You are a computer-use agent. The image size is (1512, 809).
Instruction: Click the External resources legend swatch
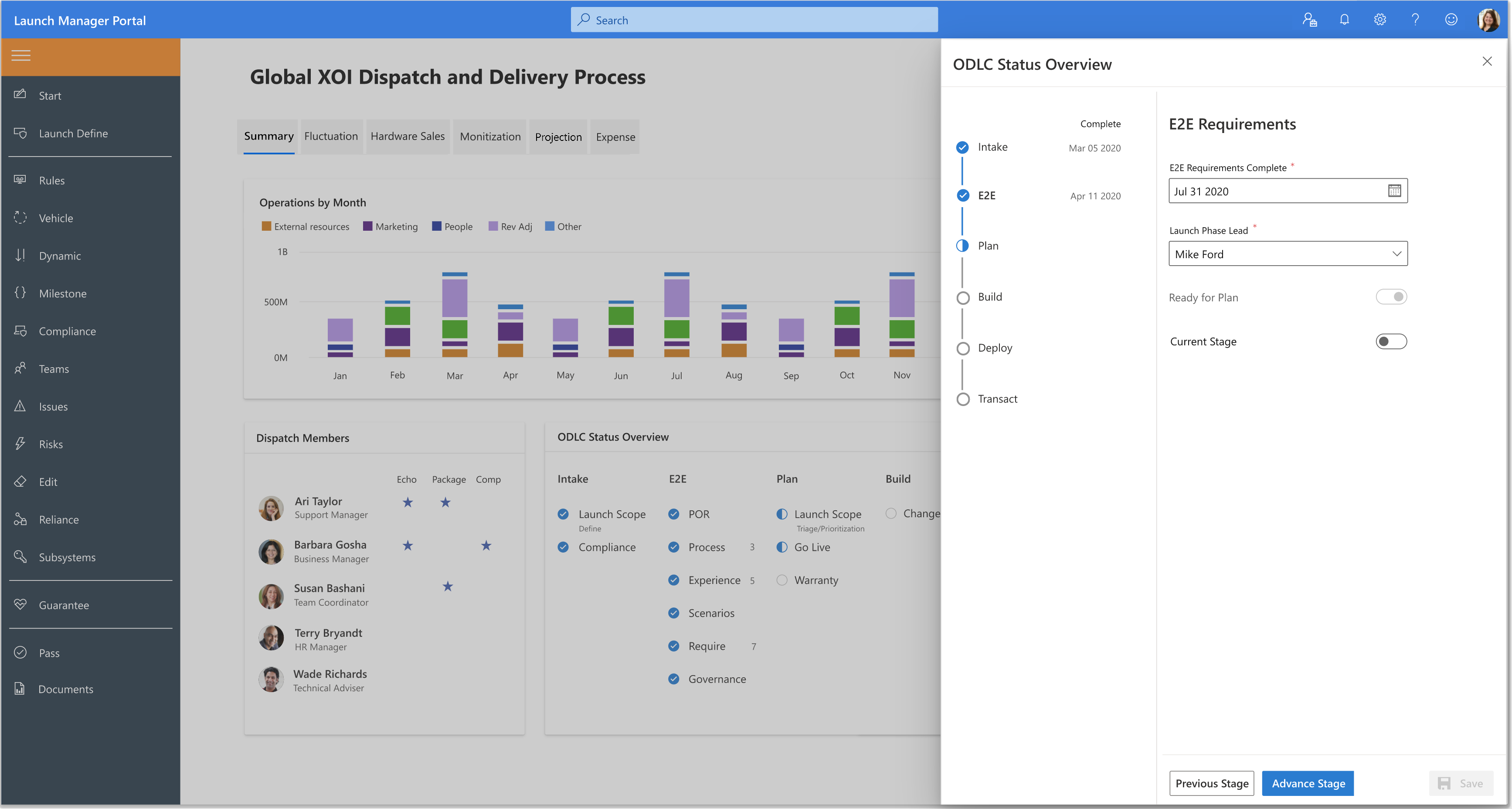click(266, 226)
